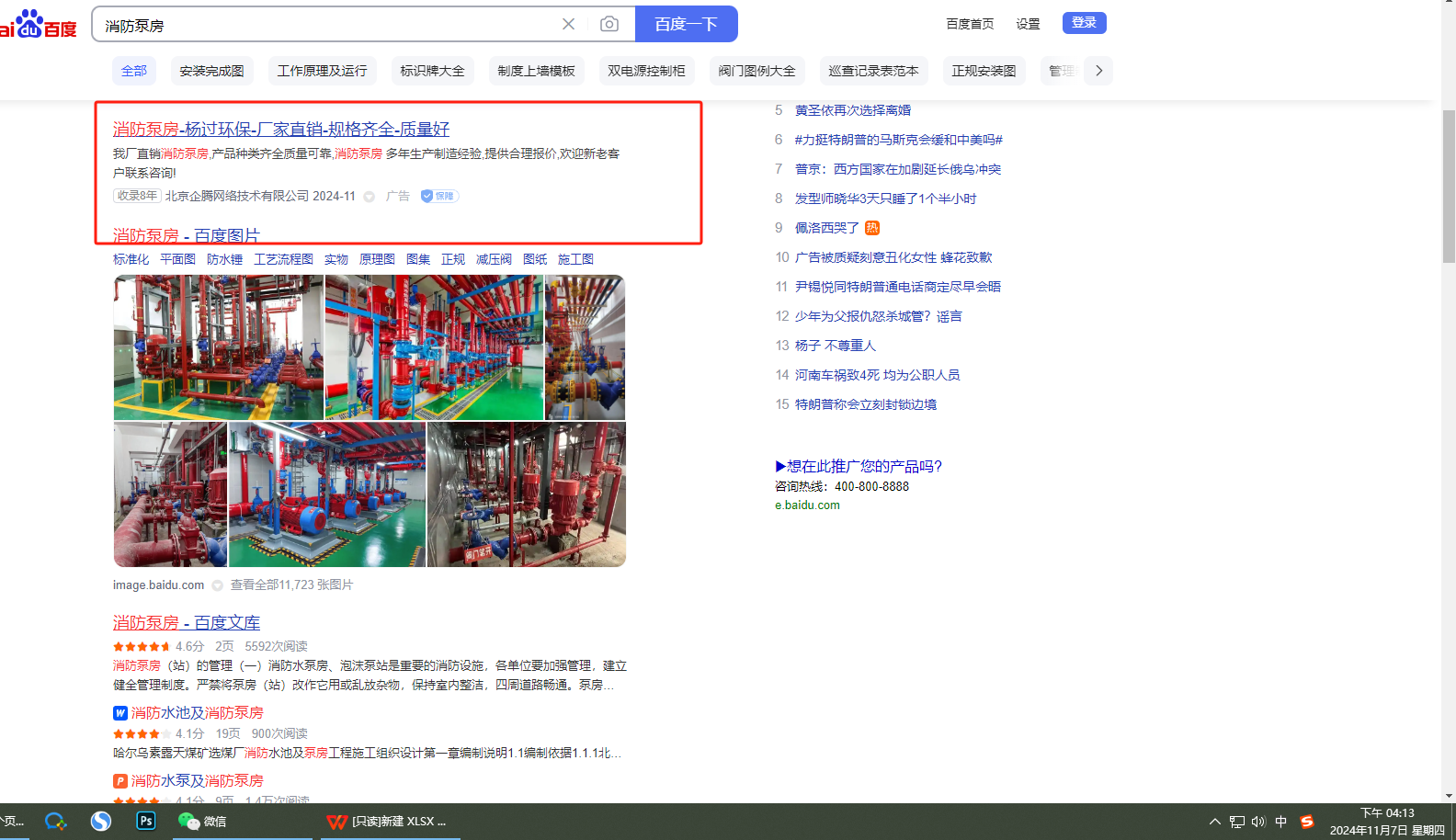Select the 标识牌大全 filter tab
This screenshot has height=840, width=1456.
click(433, 71)
